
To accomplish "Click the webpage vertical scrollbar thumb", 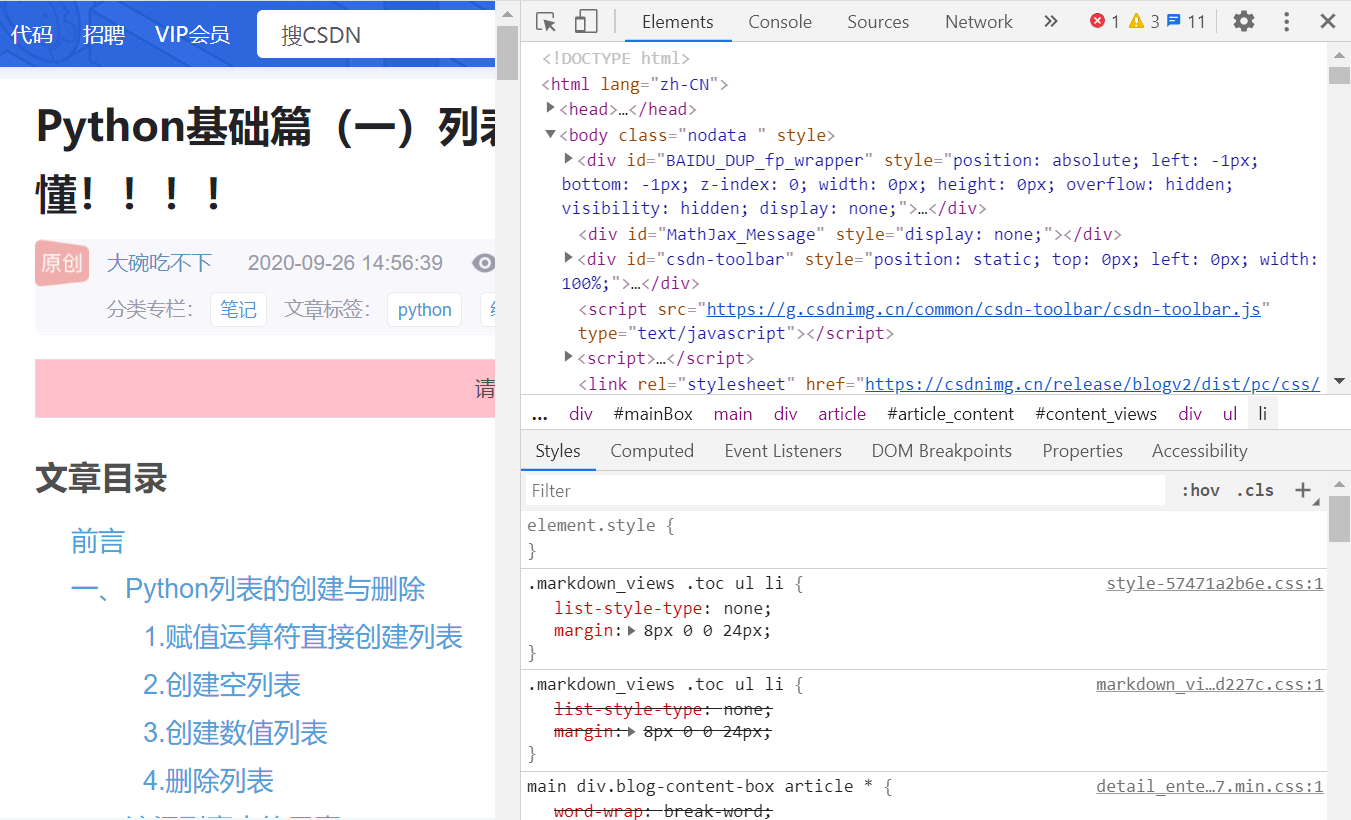I will (x=507, y=53).
